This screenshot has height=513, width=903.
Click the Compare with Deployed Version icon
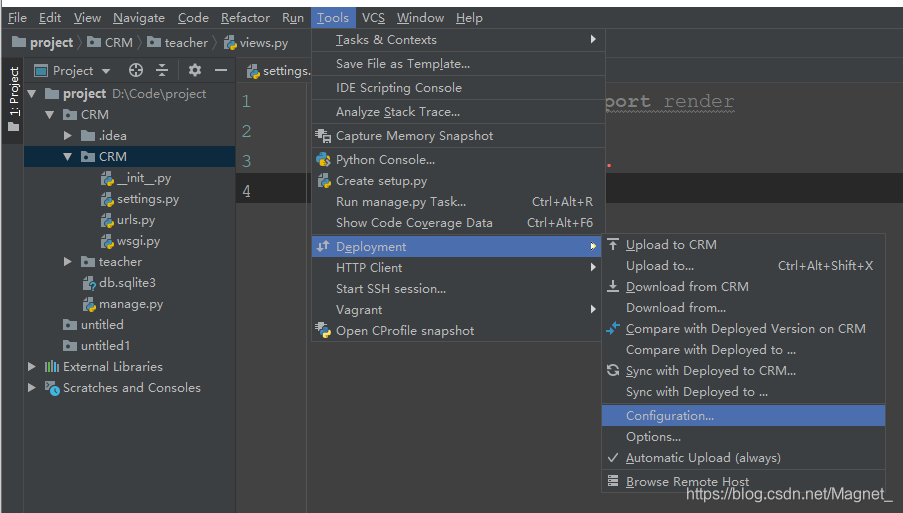(x=613, y=328)
